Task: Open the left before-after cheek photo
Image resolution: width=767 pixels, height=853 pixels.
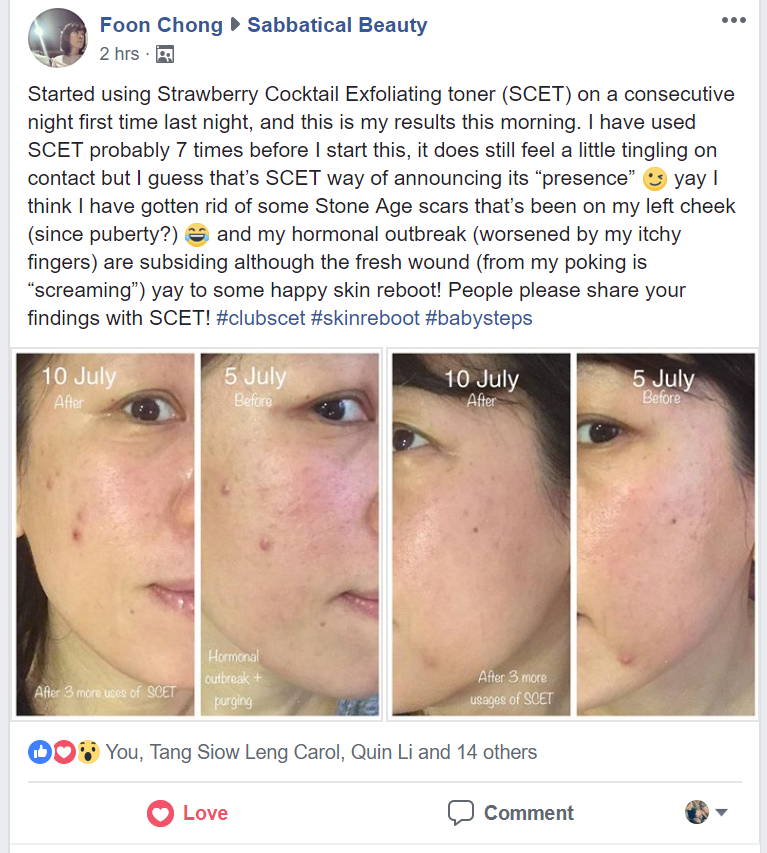Action: point(197,534)
